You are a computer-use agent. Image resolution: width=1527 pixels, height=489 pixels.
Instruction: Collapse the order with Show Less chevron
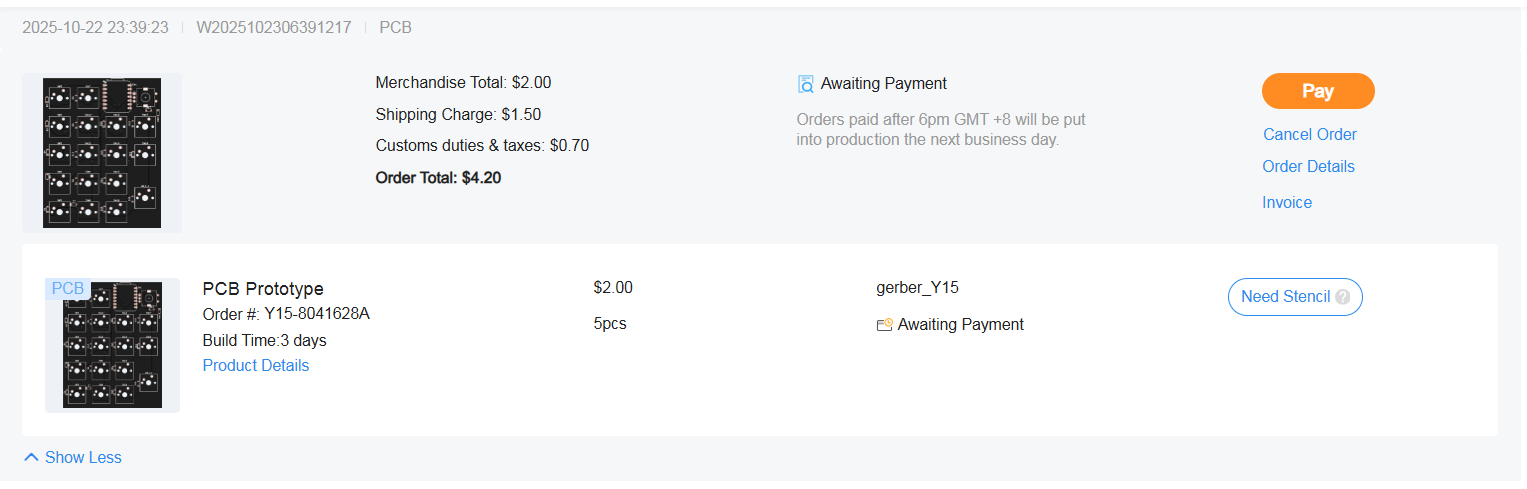[x=31, y=457]
